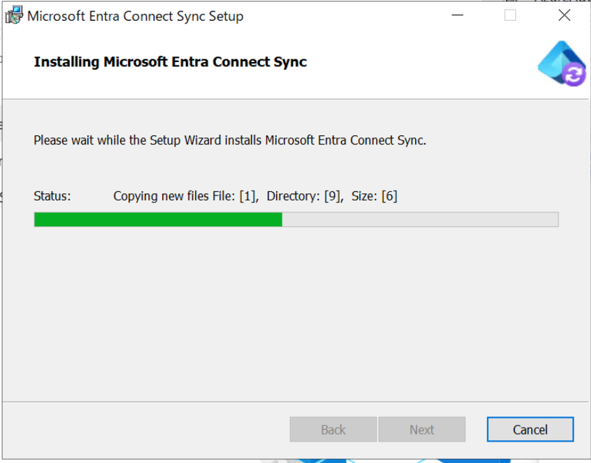Click the Installing Microsoft Entra Connect Sync heading
Image resolution: width=591 pixels, height=463 pixels.
click(170, 62)
